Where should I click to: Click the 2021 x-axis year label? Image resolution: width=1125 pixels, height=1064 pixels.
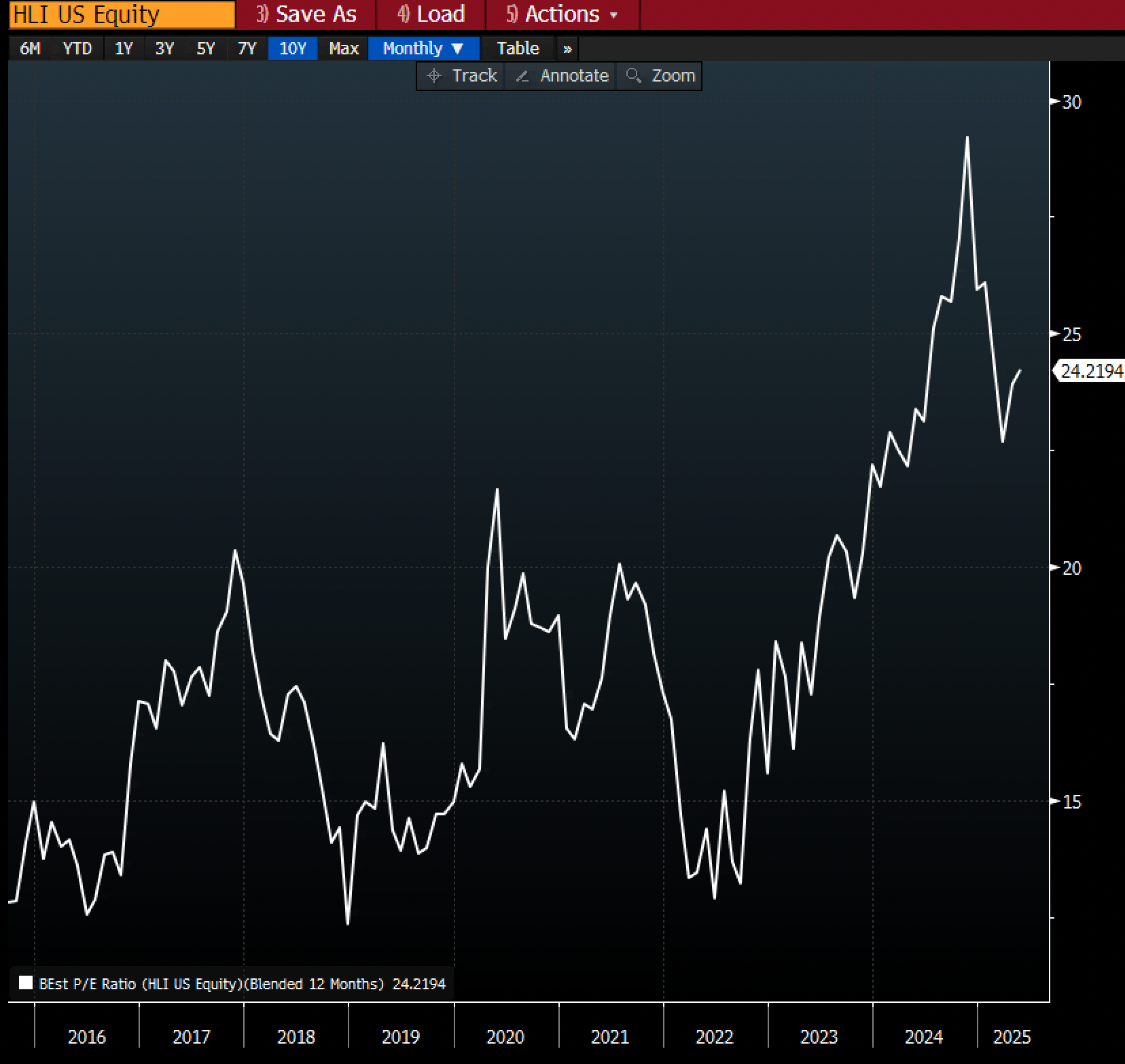pyautogui.click(x=610, y=1037)
